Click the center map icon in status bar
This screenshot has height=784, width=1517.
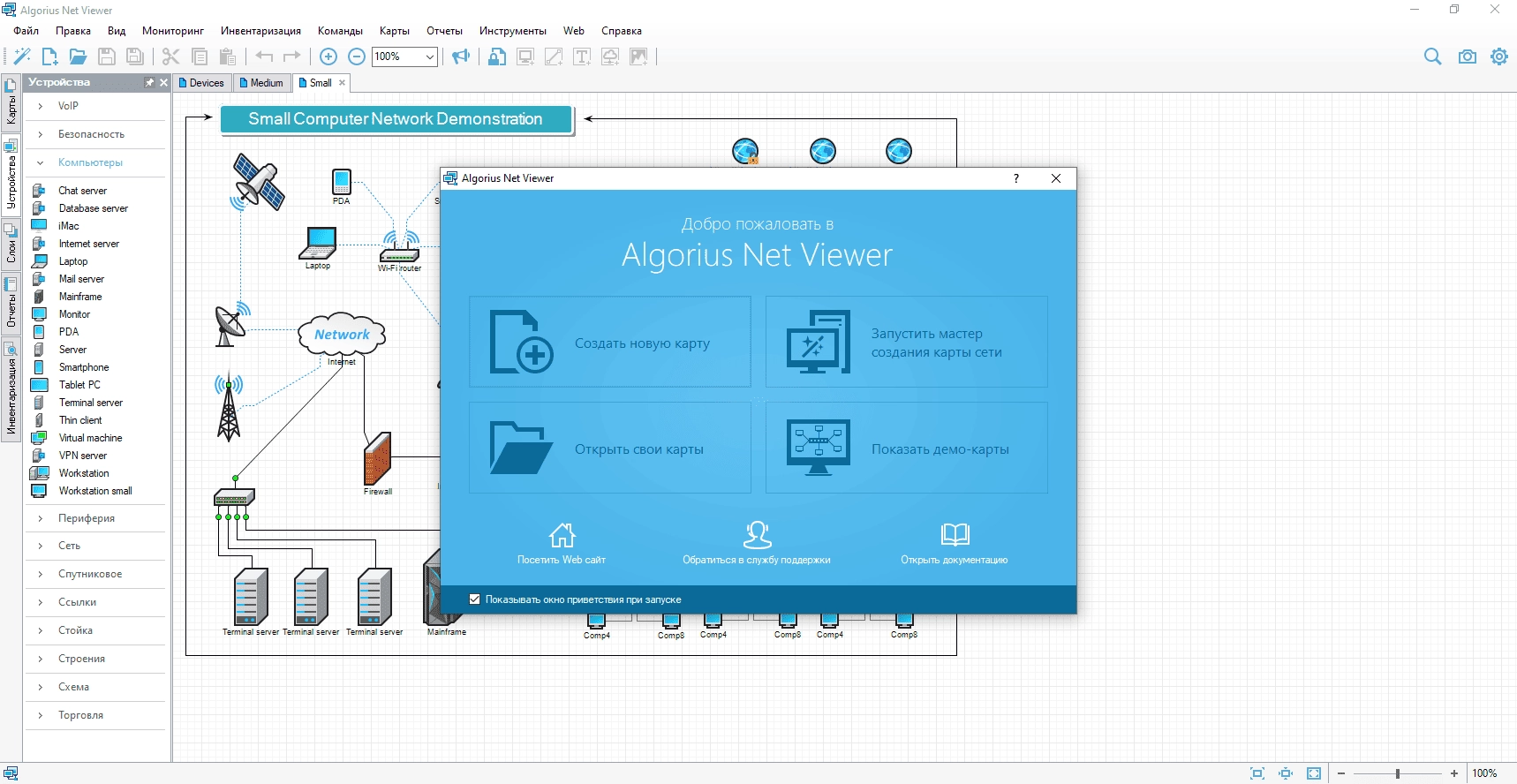click(1286, 773)
